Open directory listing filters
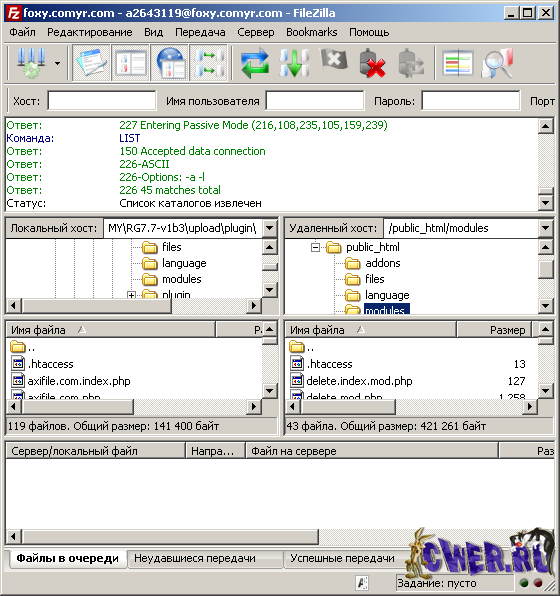 click(458, 63)
